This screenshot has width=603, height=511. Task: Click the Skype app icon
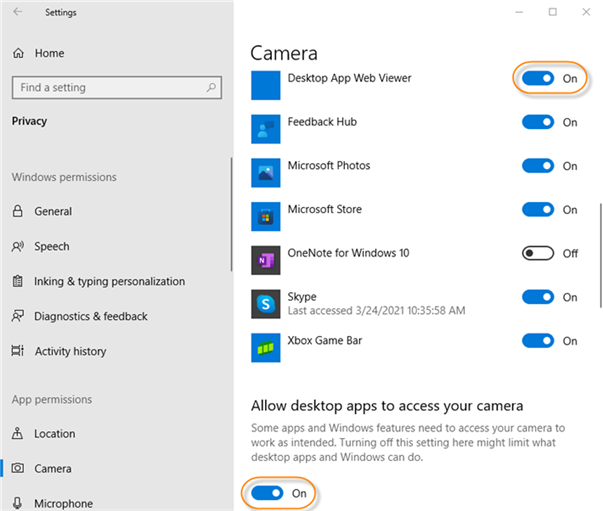click(x=267, y=303)
